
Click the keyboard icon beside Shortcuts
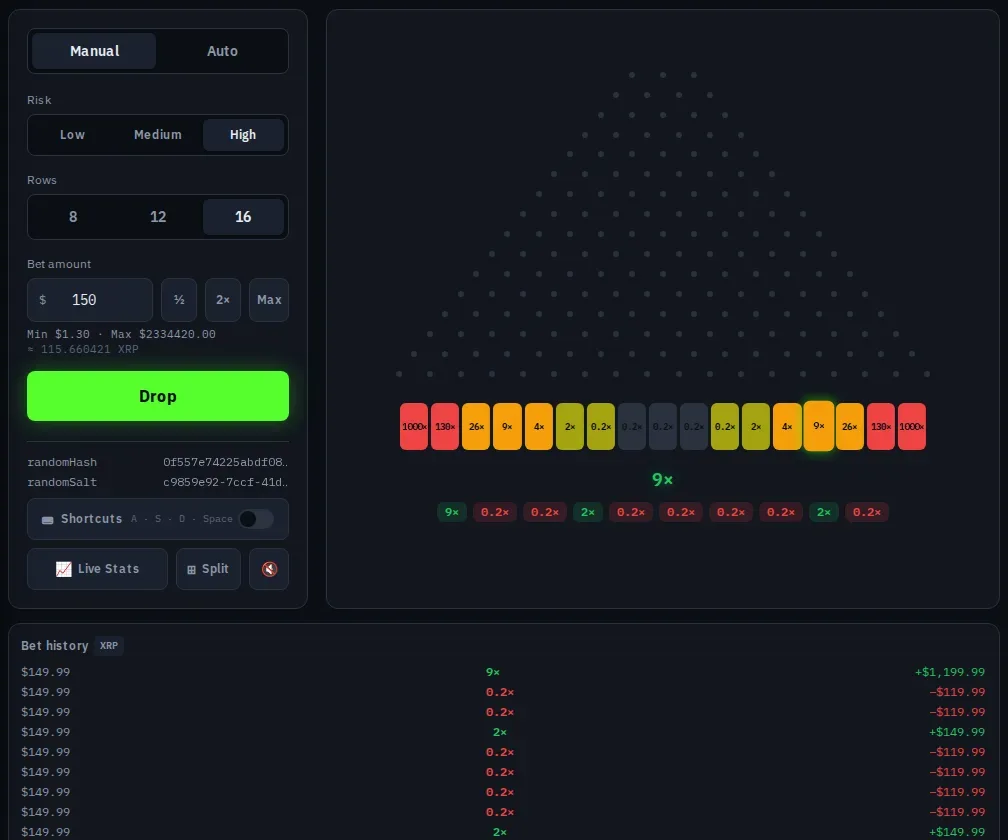(48, 519)
